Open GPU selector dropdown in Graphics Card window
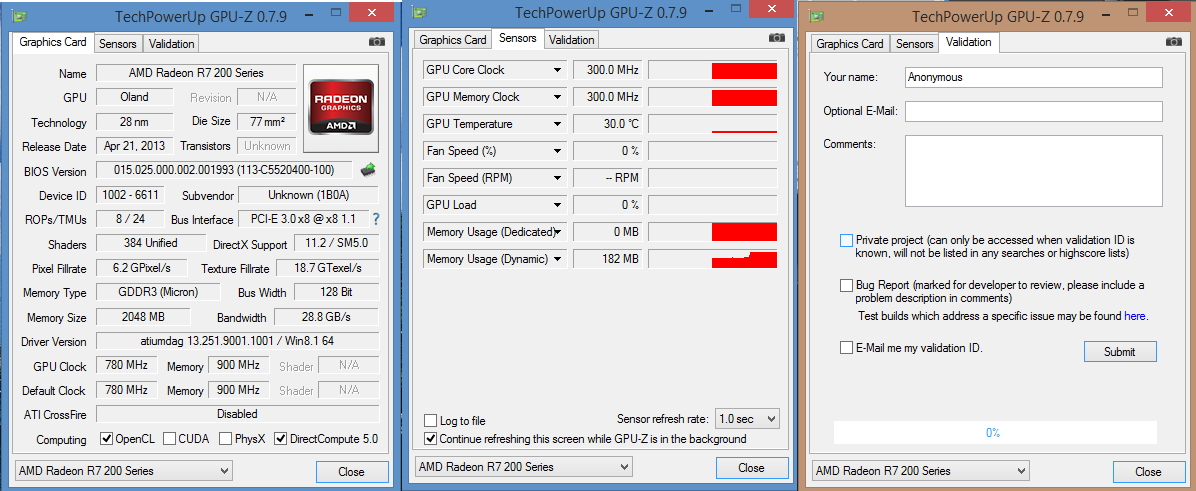Viewport: 1196px width, 491px height. pyautogui.click(x=123, y=471)
